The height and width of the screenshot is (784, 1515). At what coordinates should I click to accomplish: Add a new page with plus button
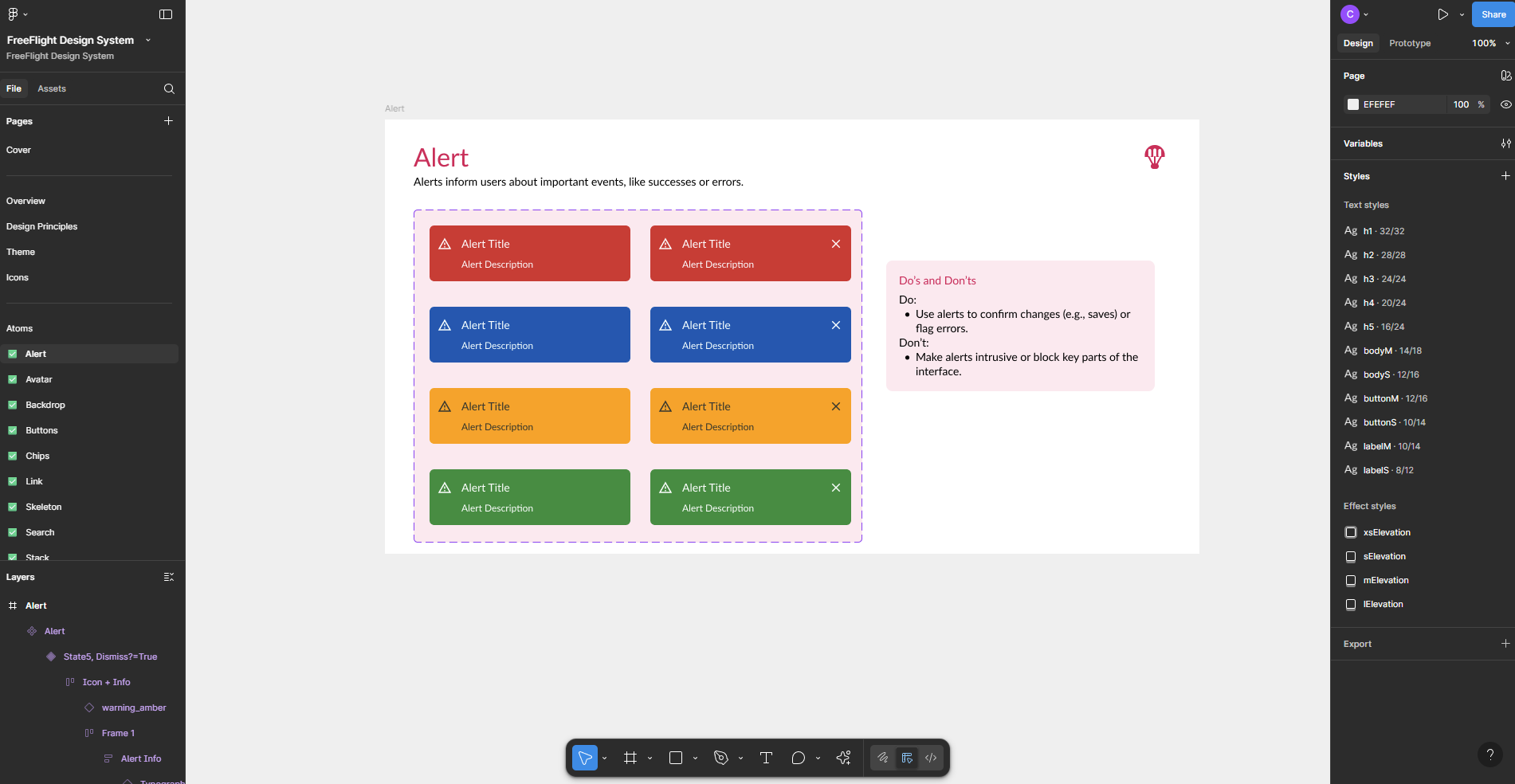[x=168, y=121]
